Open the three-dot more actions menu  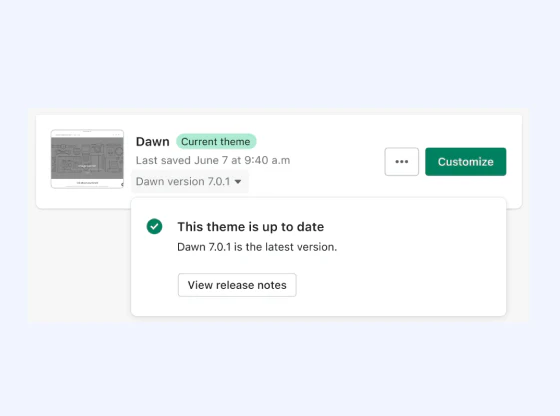(x=401, y=161)
